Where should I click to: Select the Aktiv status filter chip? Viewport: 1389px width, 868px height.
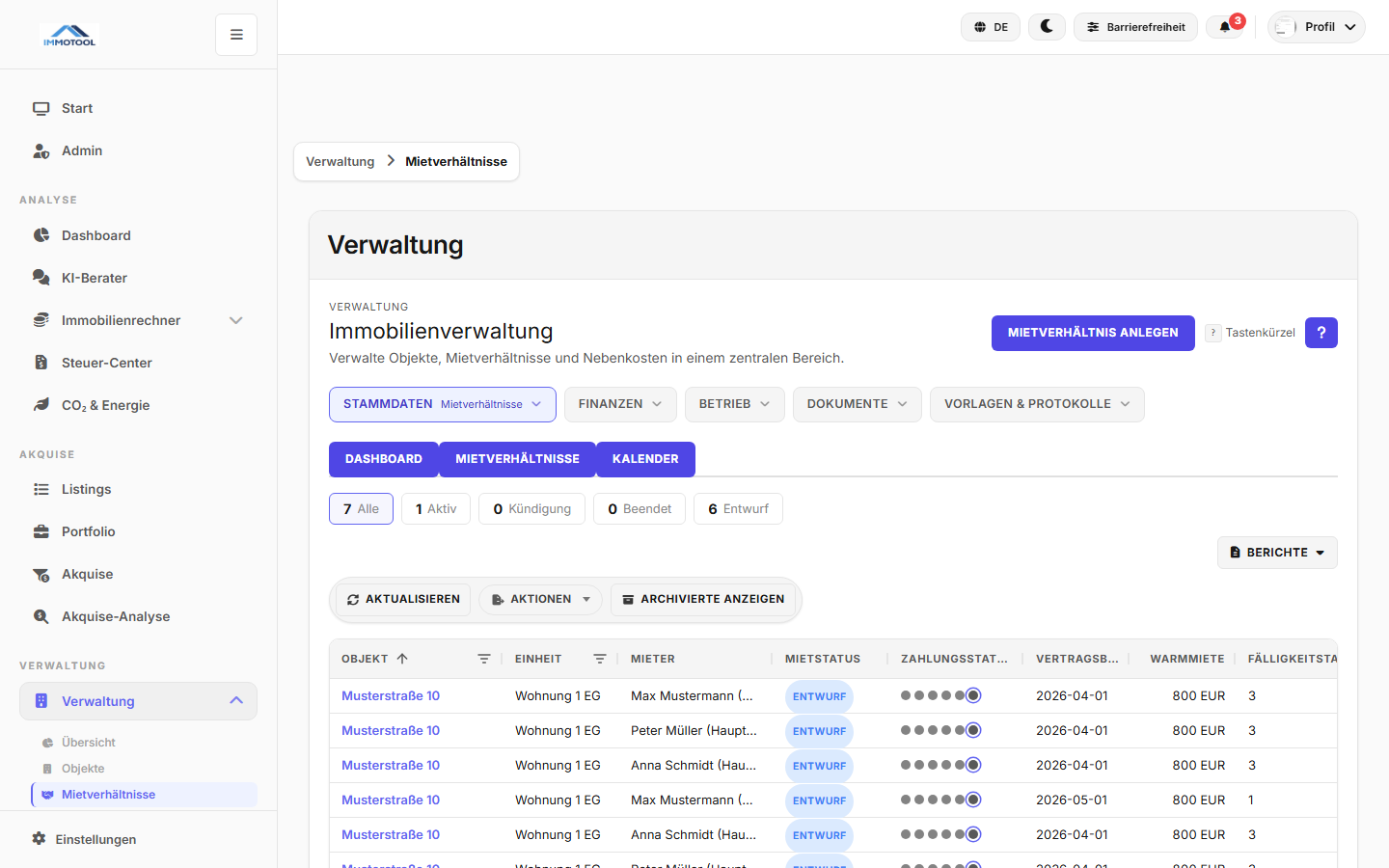point(436,509)
